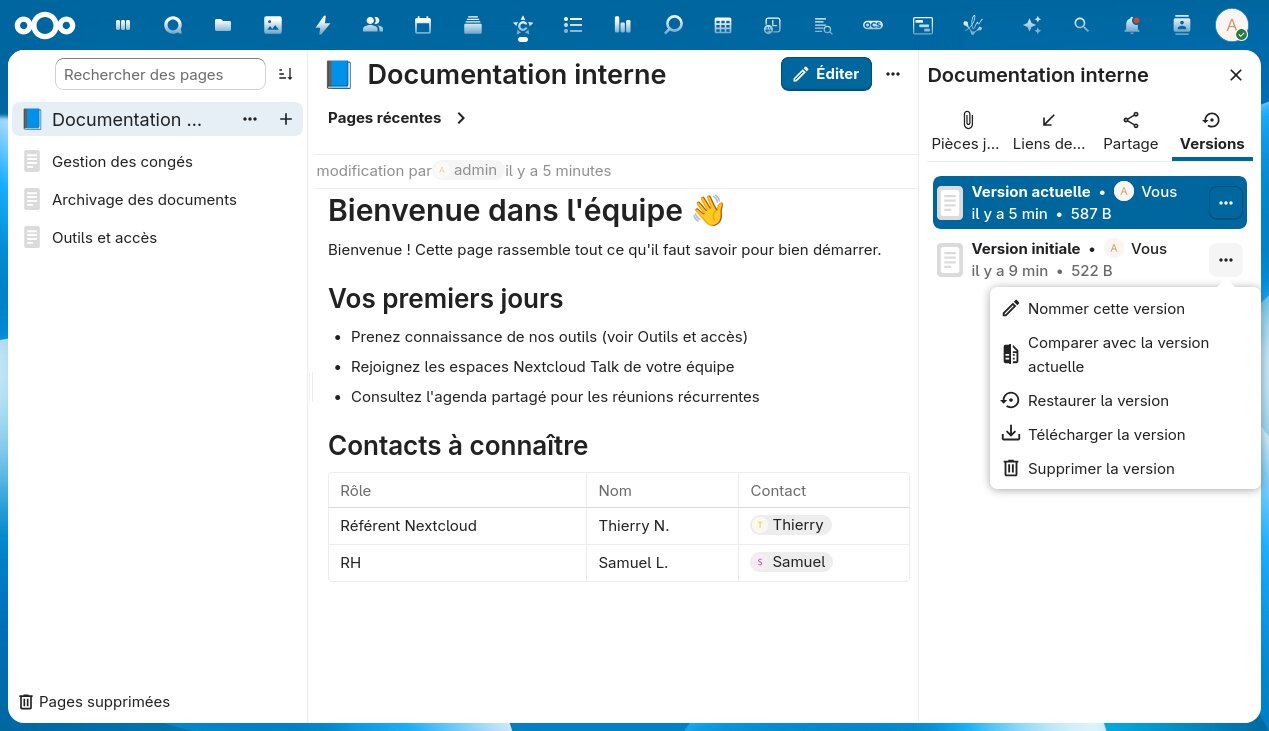Switch to the Partage tab
This screenshot has height=731, width=1269.
click(x=1130, y=131)
